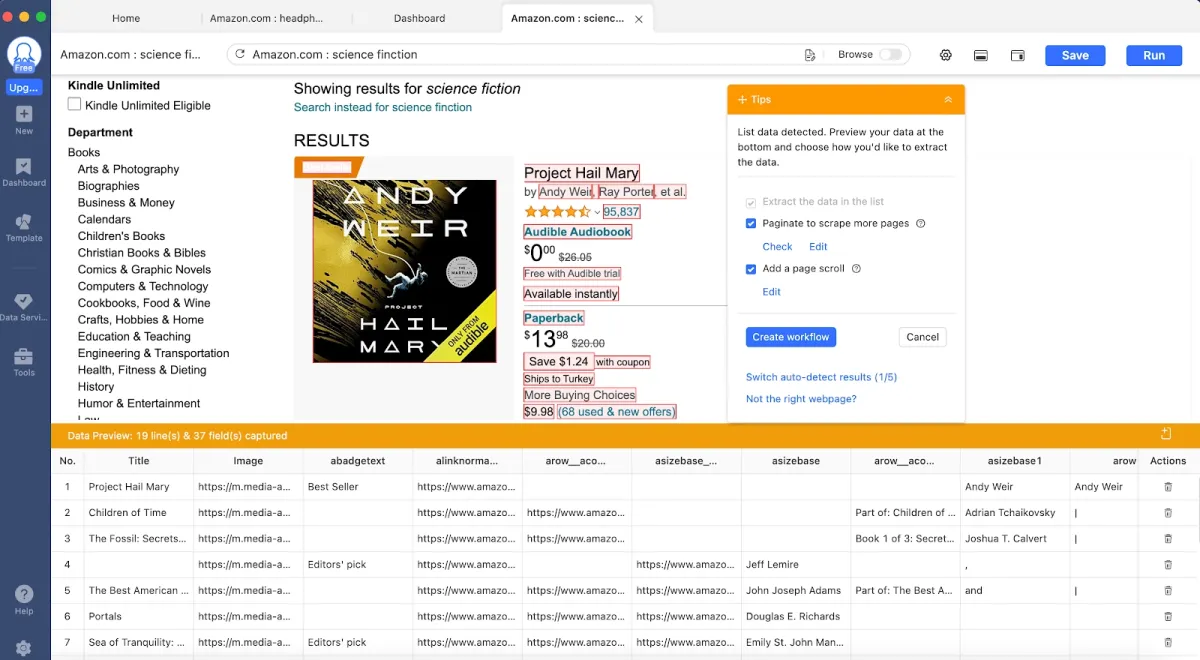1200x660 pixels.
Task: Click Best Seller cell in row 1
Action: [x=358, y=487]
